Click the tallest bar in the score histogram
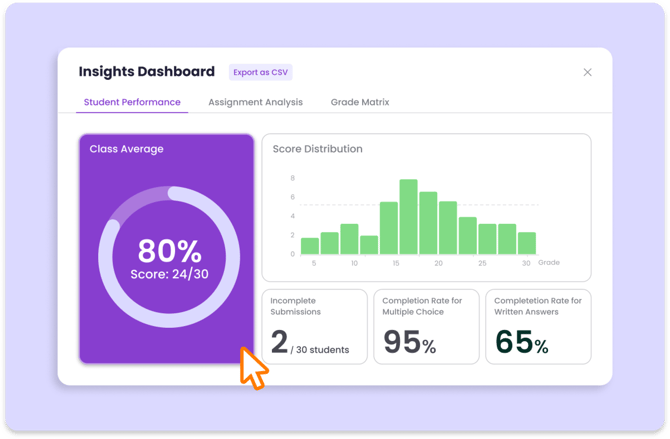This screenshot has width=670, height=439. coord(408,217)
